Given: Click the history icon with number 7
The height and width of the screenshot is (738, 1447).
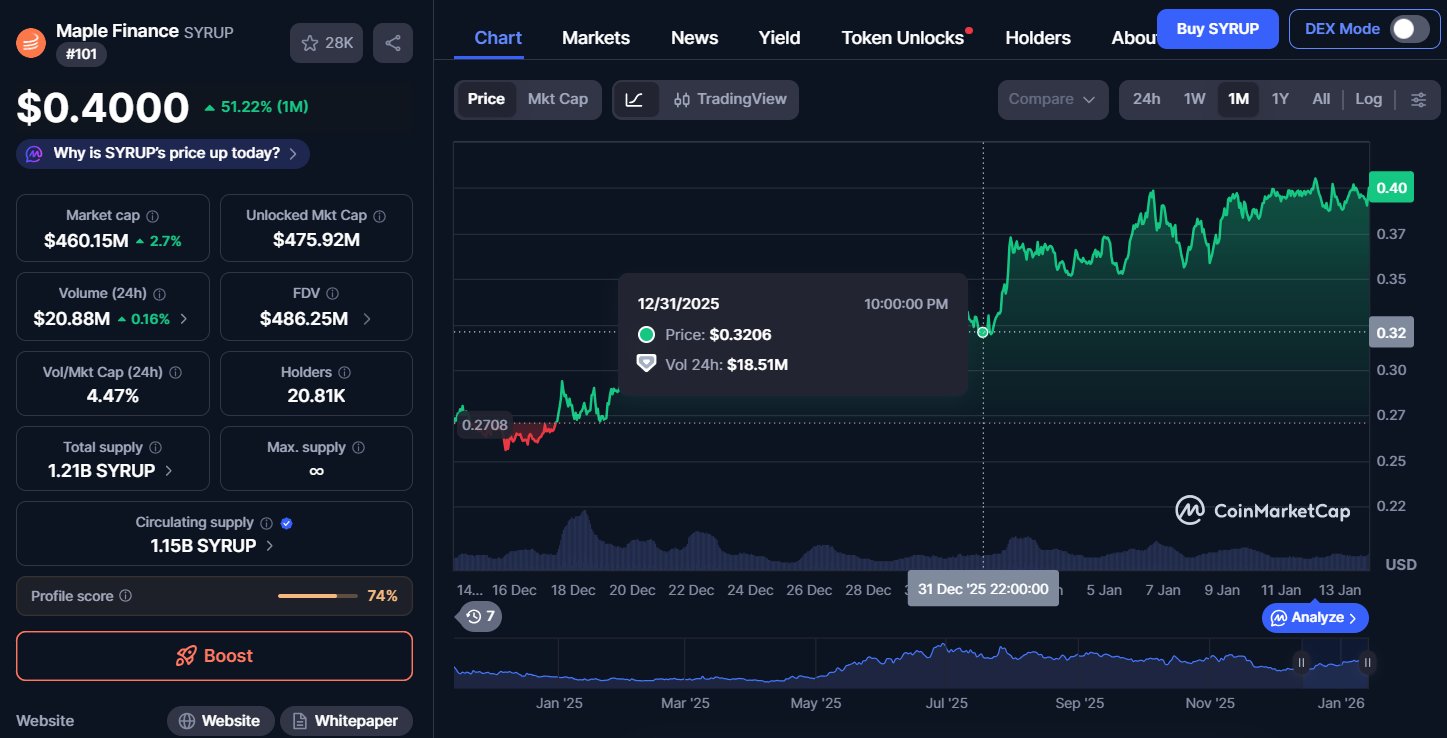Looking at the screenshot, I should click(481, 616).
